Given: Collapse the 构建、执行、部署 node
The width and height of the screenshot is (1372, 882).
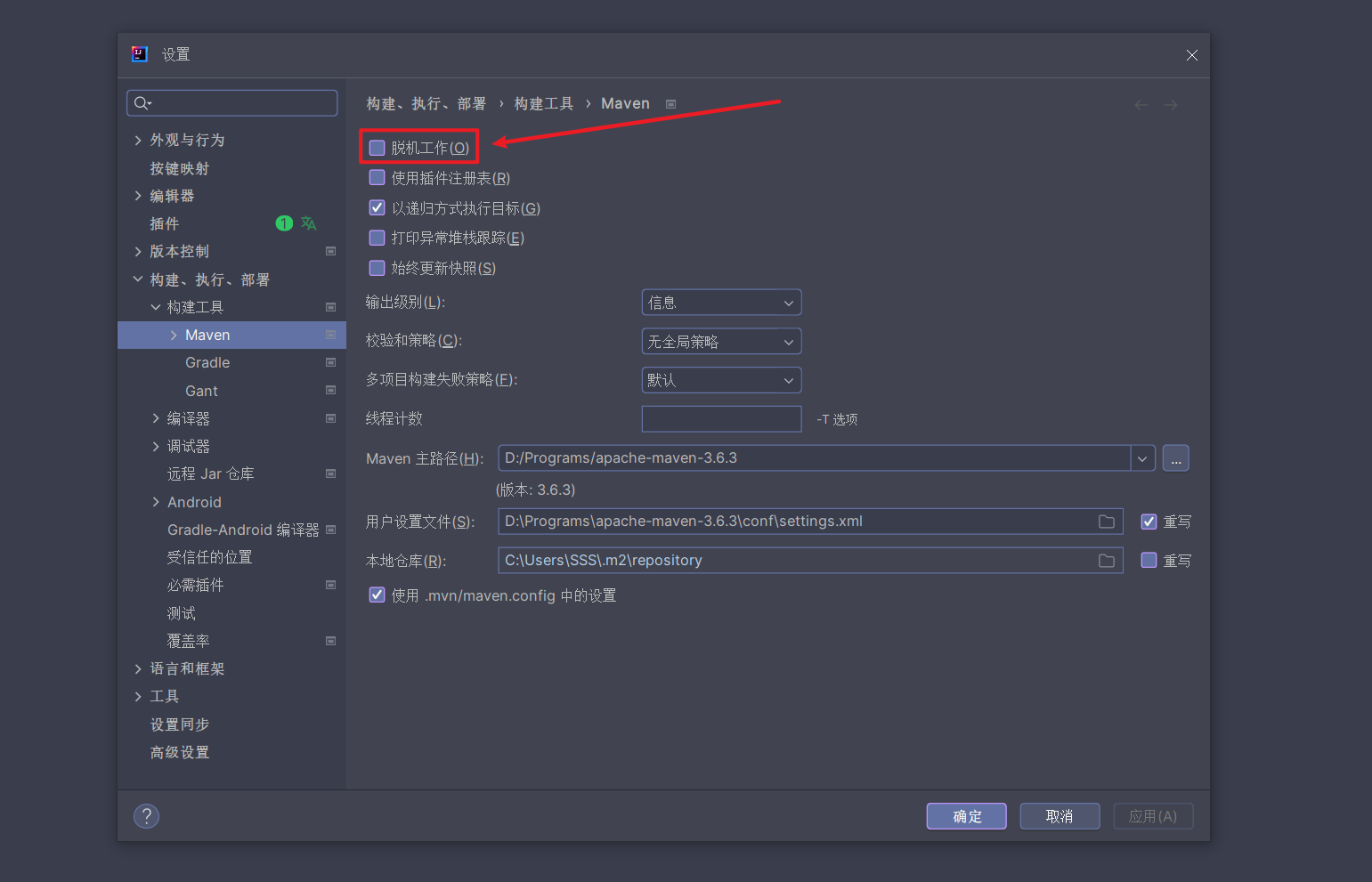Looking at the screenshot, I should point(138,279).
